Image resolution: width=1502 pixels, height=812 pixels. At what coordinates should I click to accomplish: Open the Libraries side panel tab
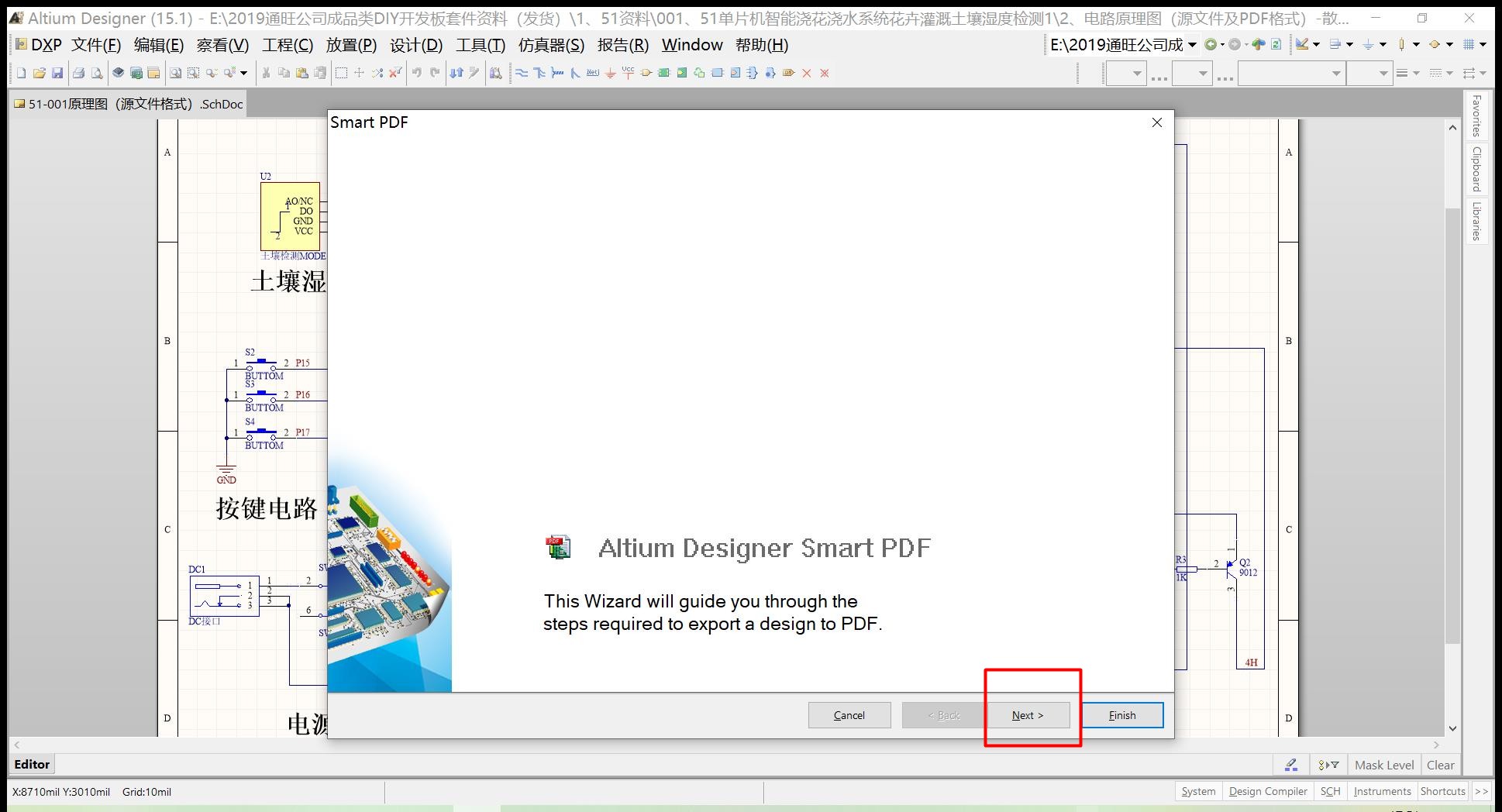(1476, 222)
